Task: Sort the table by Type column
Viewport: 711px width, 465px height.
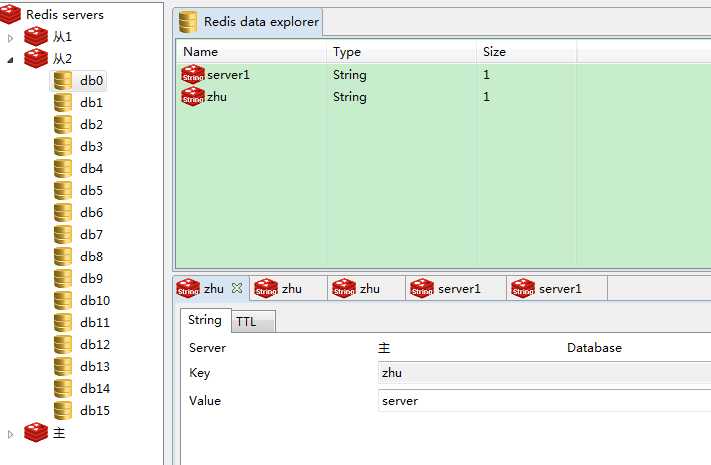Action: 401,52
